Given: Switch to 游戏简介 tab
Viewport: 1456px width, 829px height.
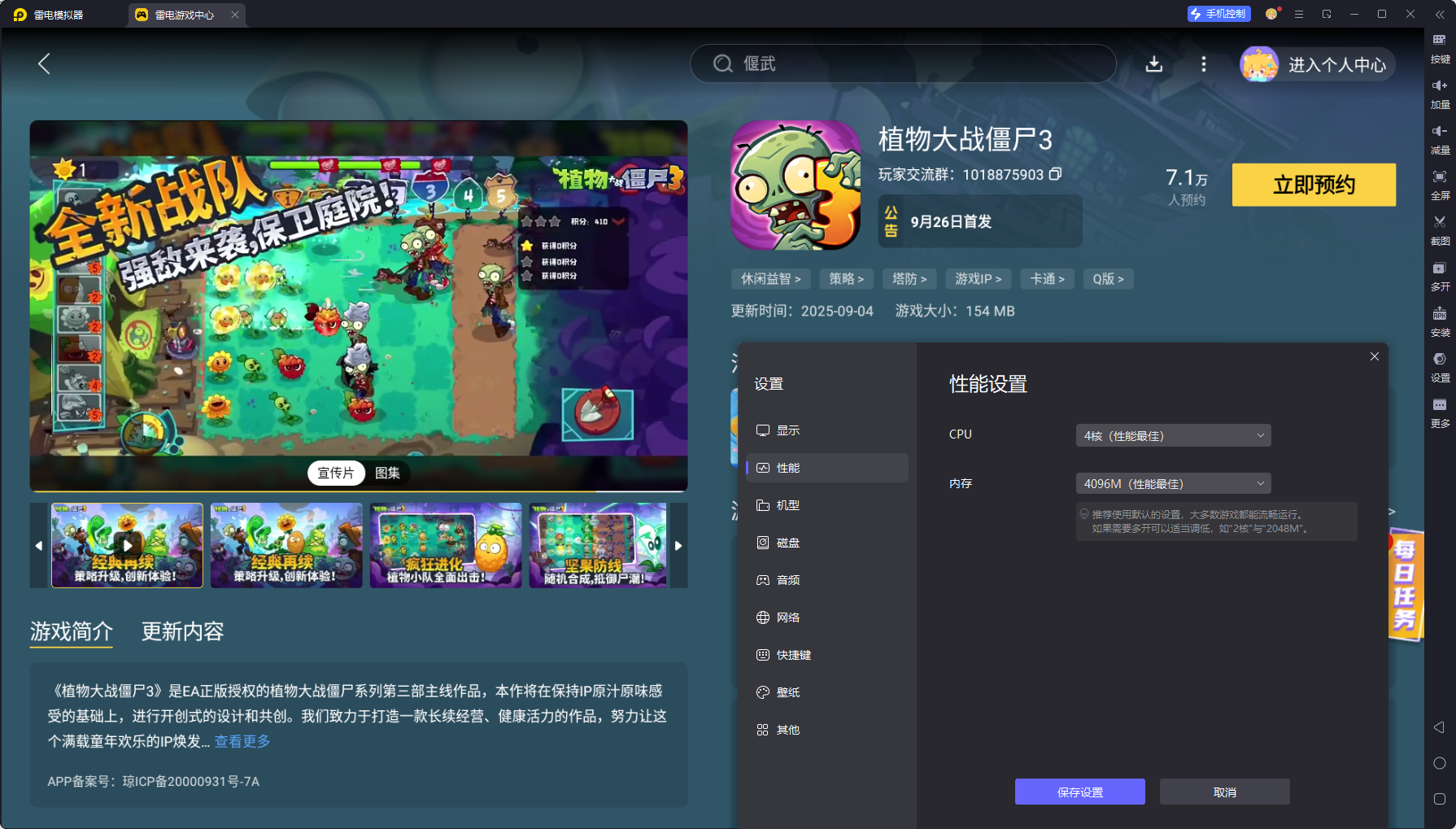Looking at the screenshot, I should point(71,631).
